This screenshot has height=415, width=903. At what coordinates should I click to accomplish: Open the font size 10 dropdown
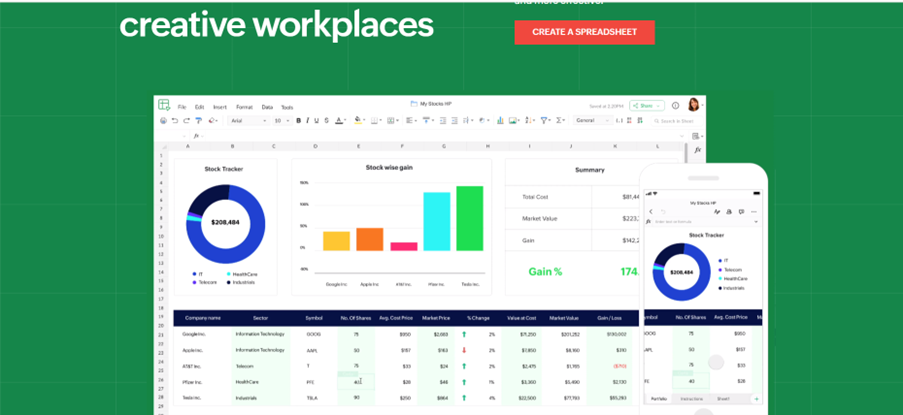click(x=283, y=120)
